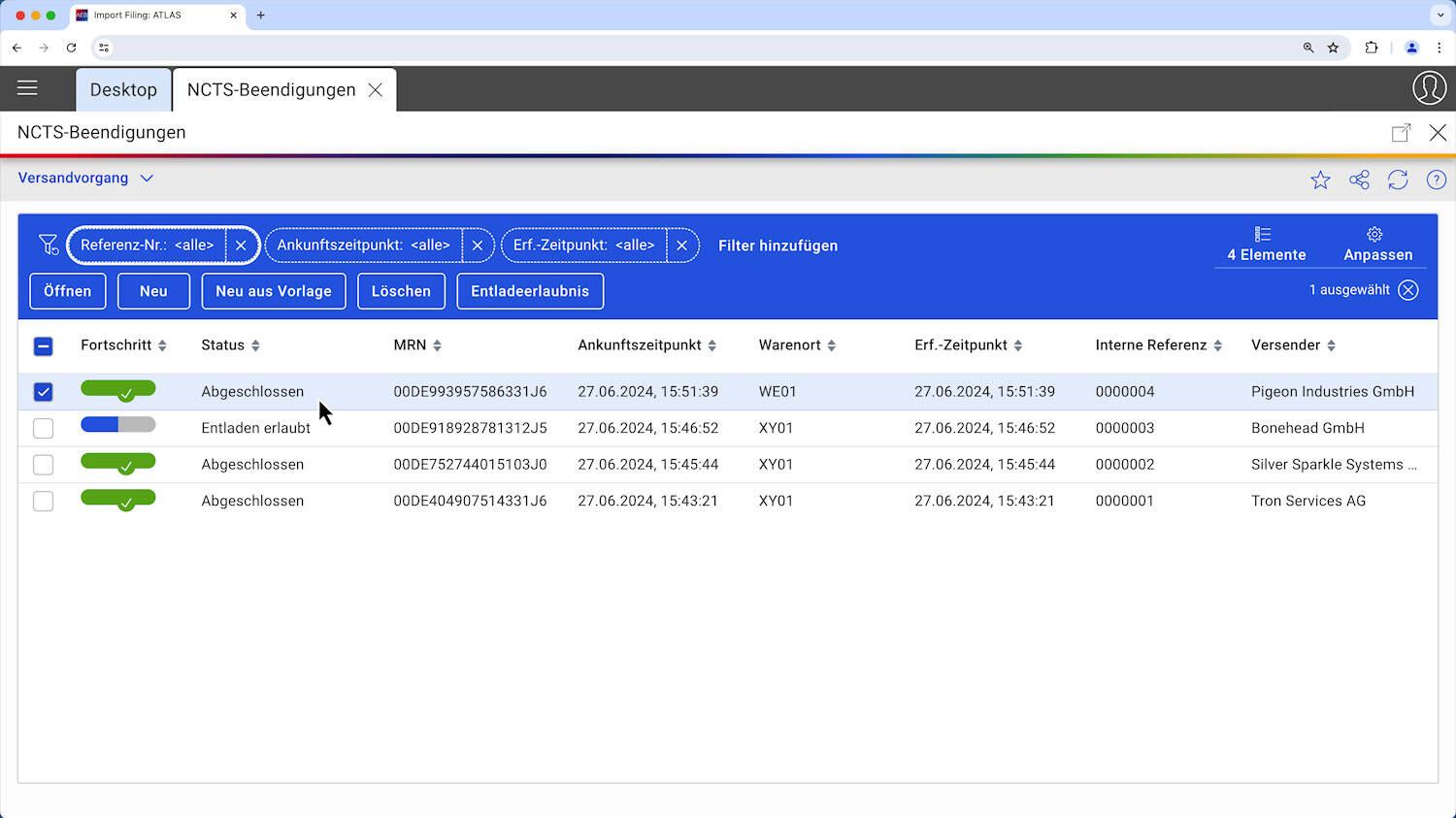This screenshot has height=818, width=1456.
Task: Click progress bar of Tron Services row
Action: click(118, 499)
